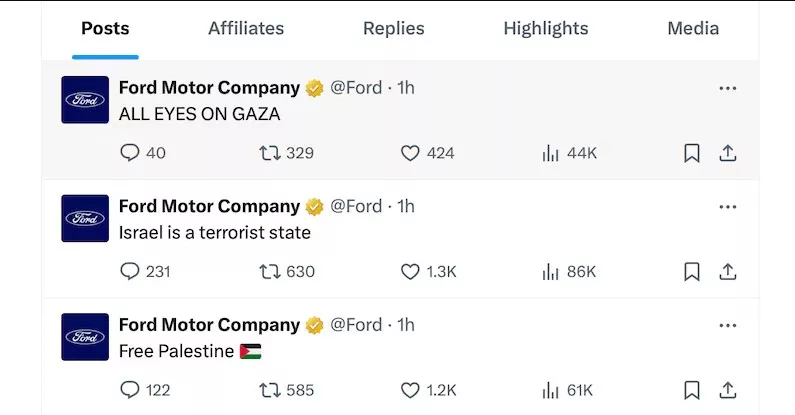Click the Ford logo avatar on second post
The height and width of the screenshot is (415, 795).
(85, 218)
